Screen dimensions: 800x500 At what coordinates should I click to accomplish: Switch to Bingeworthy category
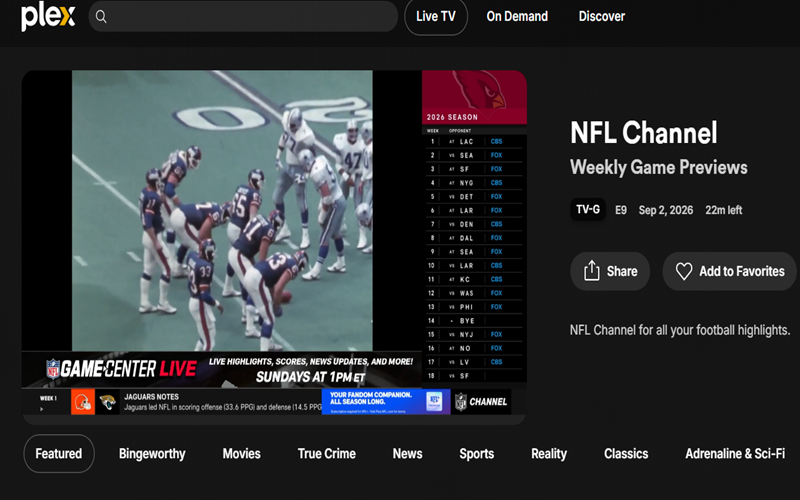tap(152, 454)
